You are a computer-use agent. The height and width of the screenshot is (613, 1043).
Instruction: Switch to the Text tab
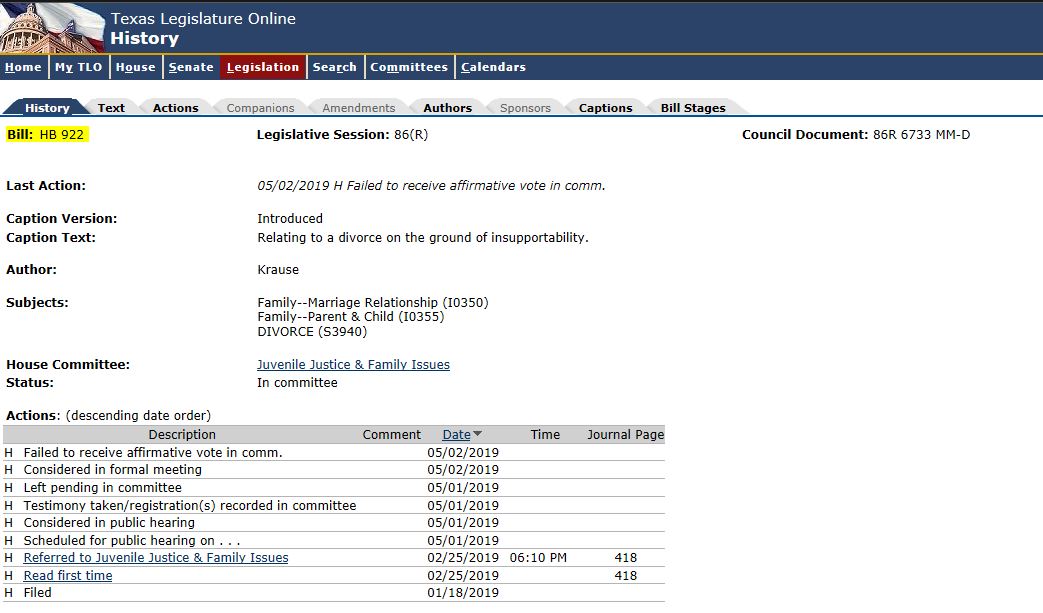pyautogui.click(x=111, y=108)
